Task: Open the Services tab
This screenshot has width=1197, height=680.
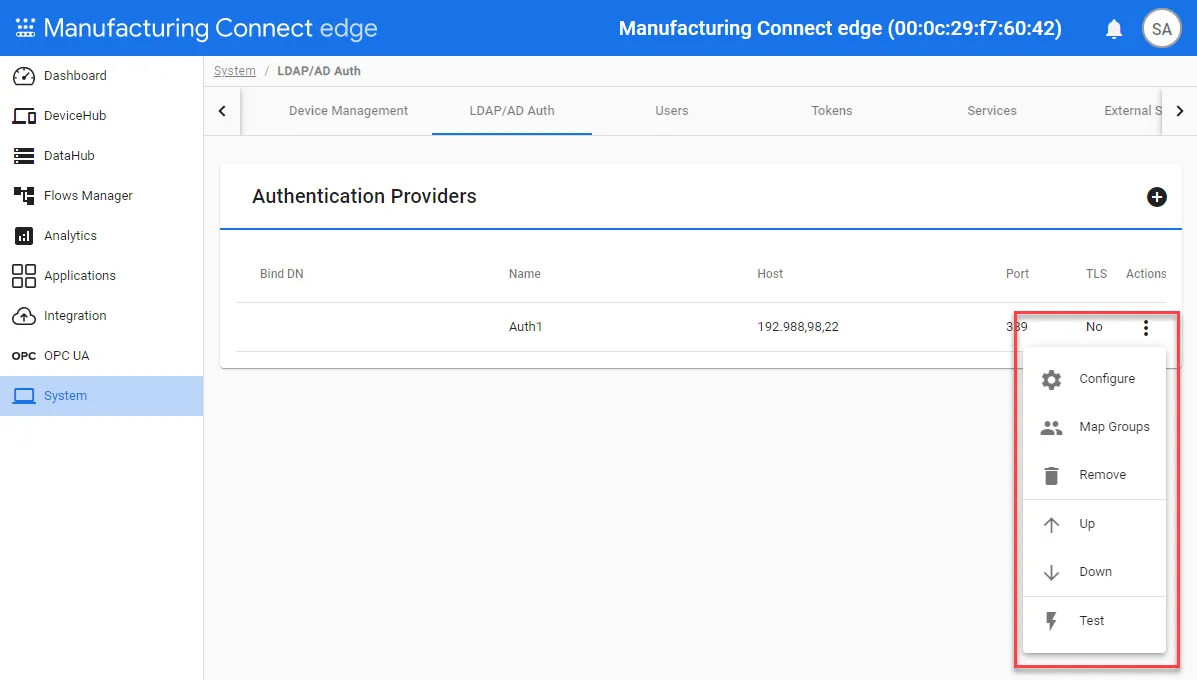Action: click(x=992, y=111)
